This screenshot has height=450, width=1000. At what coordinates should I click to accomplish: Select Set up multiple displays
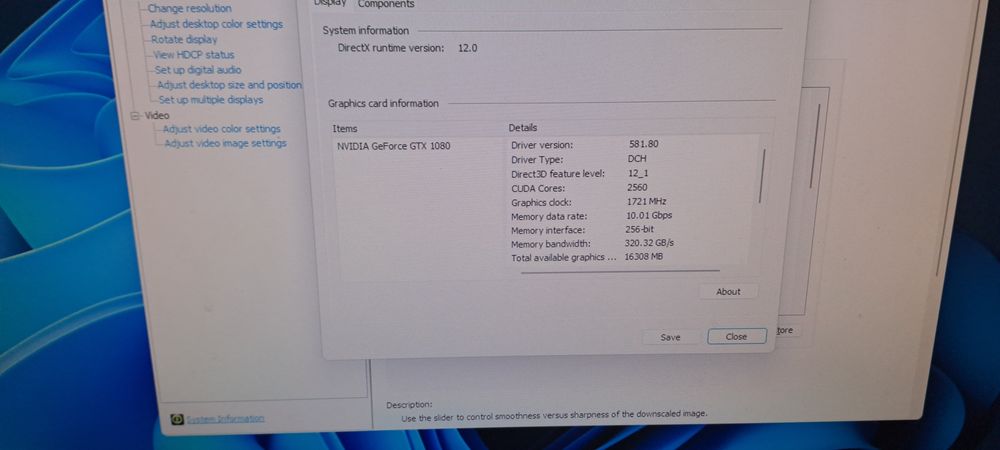[210, 100]
